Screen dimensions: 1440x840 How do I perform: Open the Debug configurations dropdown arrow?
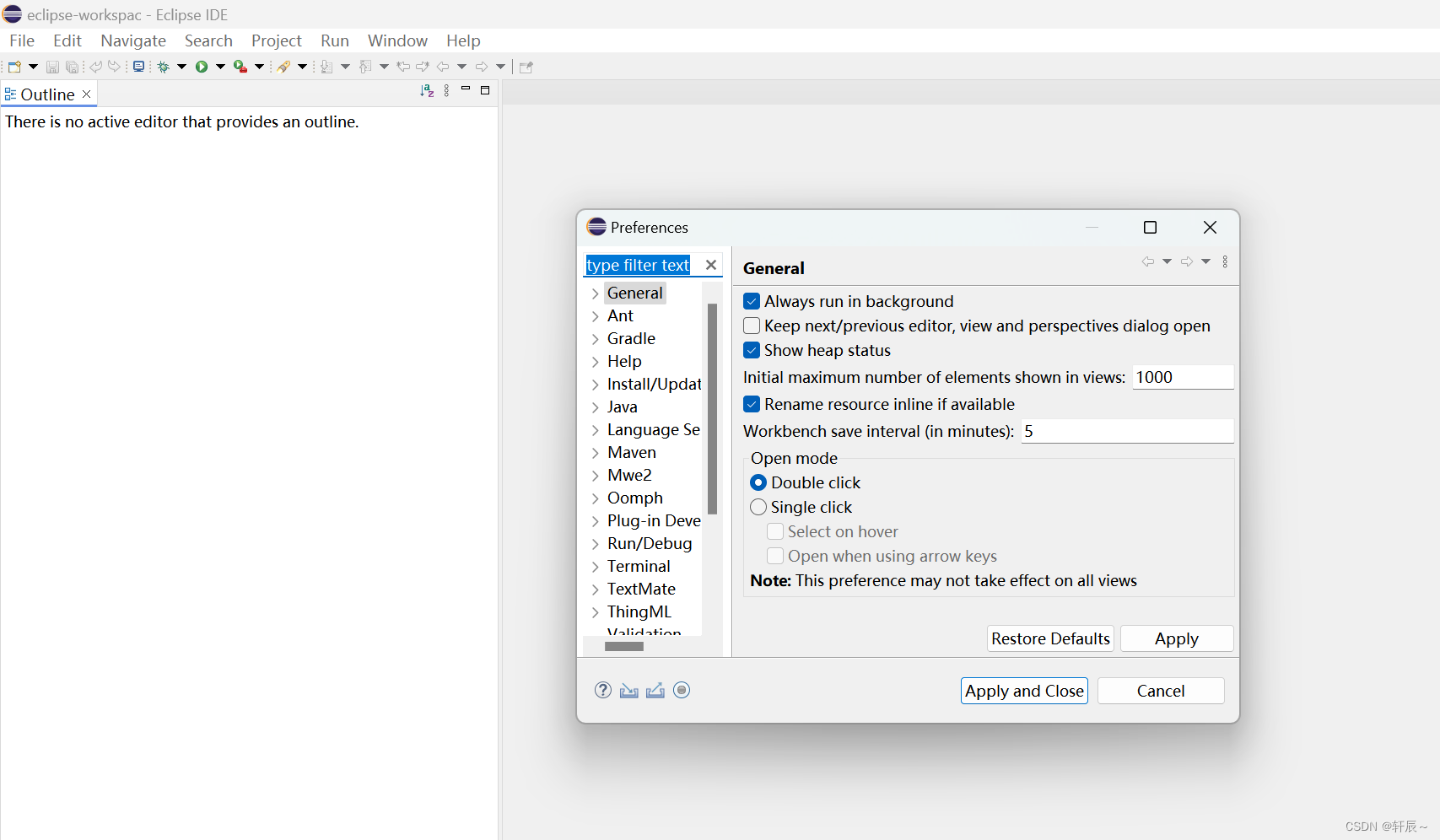coord(181,67)
